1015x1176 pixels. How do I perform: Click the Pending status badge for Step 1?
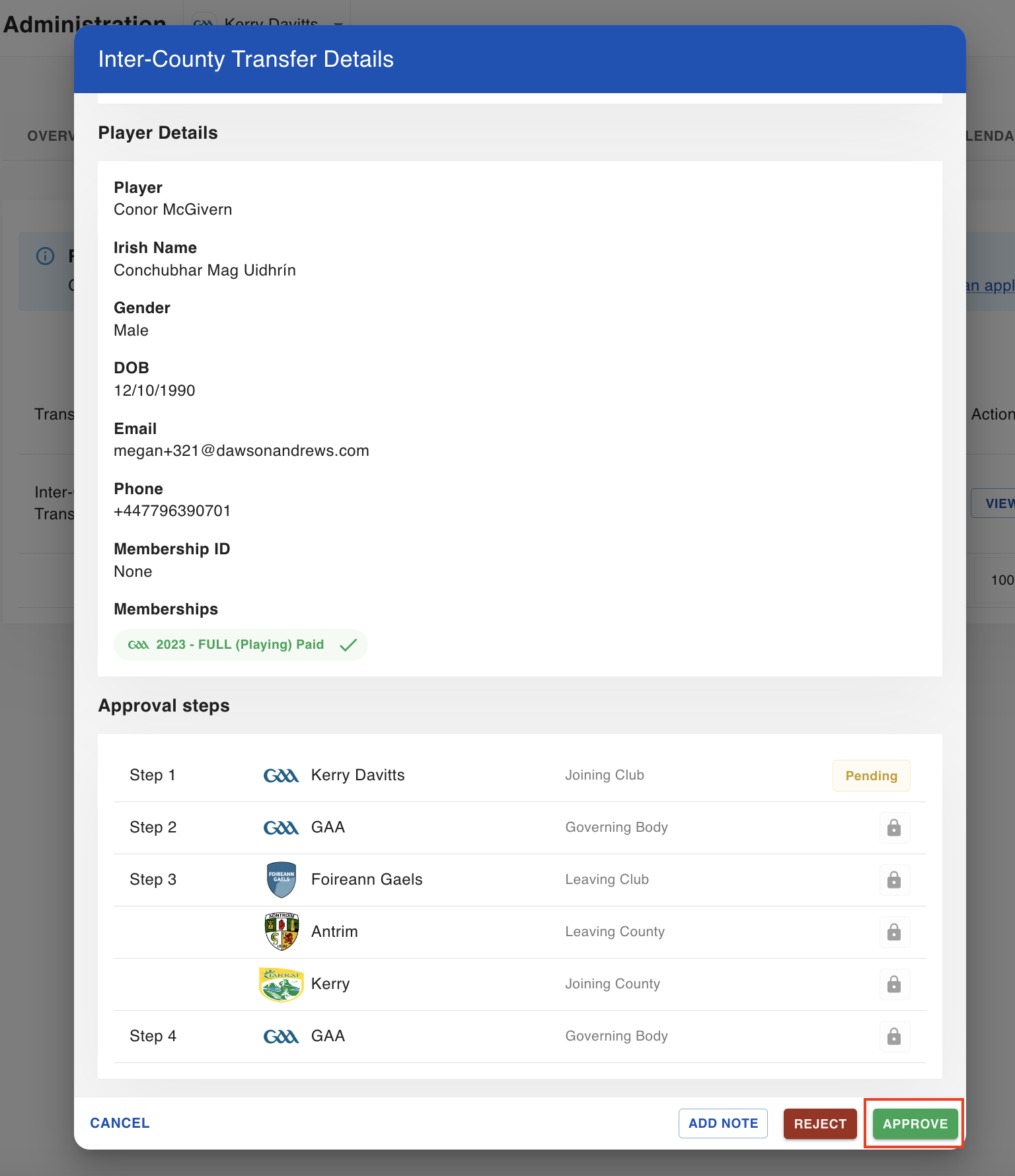pos(871,776)
